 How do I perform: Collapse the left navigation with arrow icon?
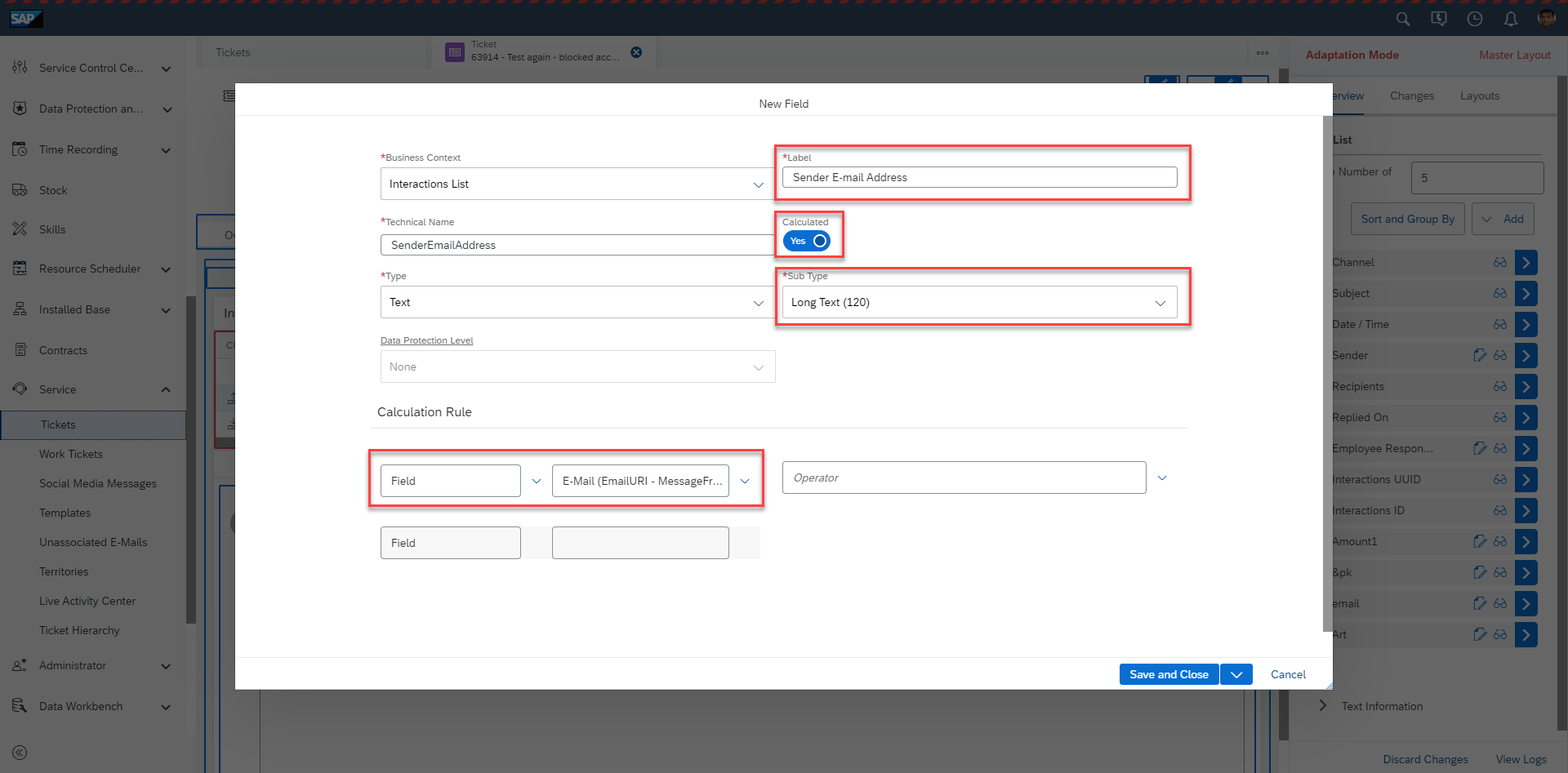pos(20,753)
